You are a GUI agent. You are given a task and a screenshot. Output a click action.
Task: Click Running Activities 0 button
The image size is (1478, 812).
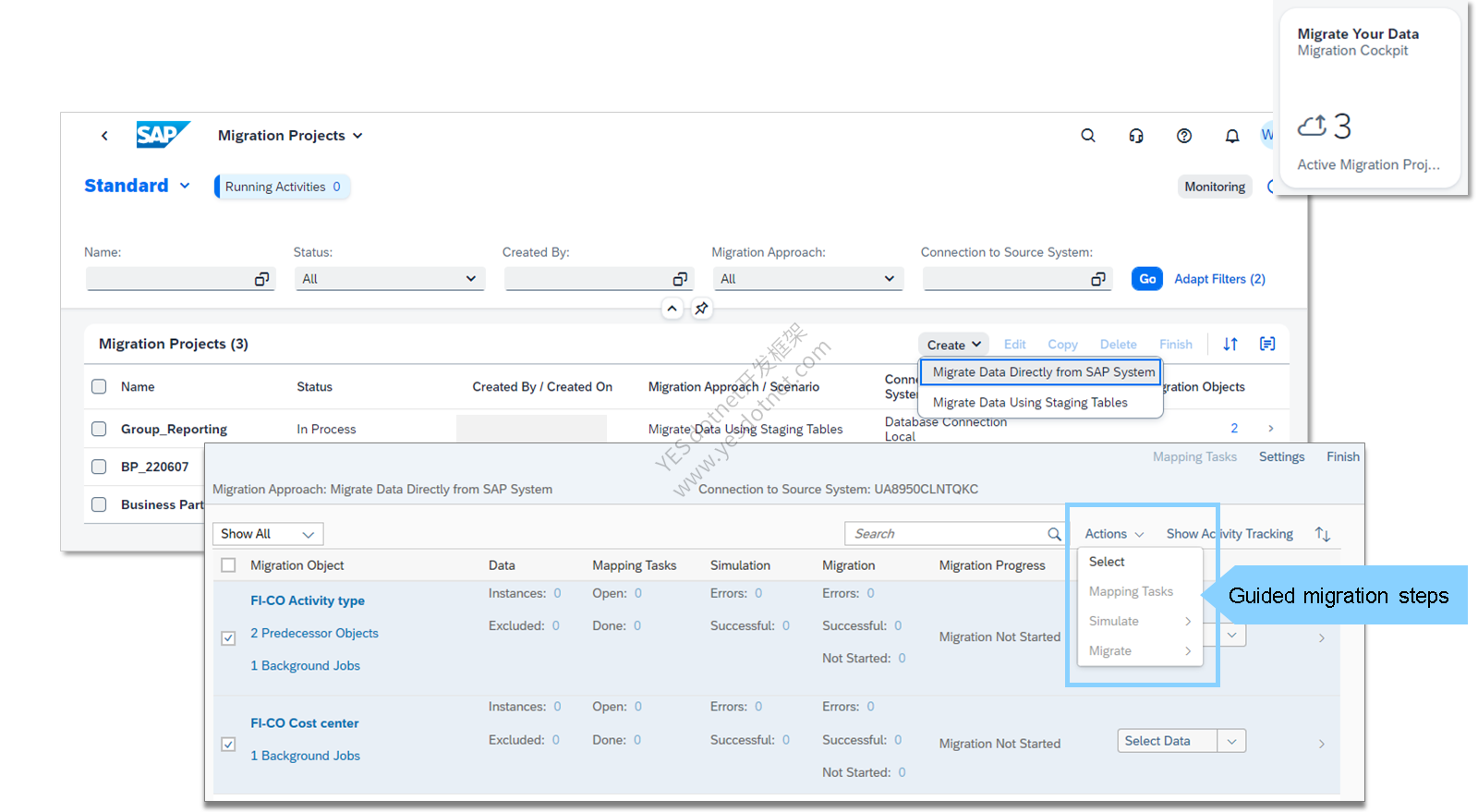283,187
